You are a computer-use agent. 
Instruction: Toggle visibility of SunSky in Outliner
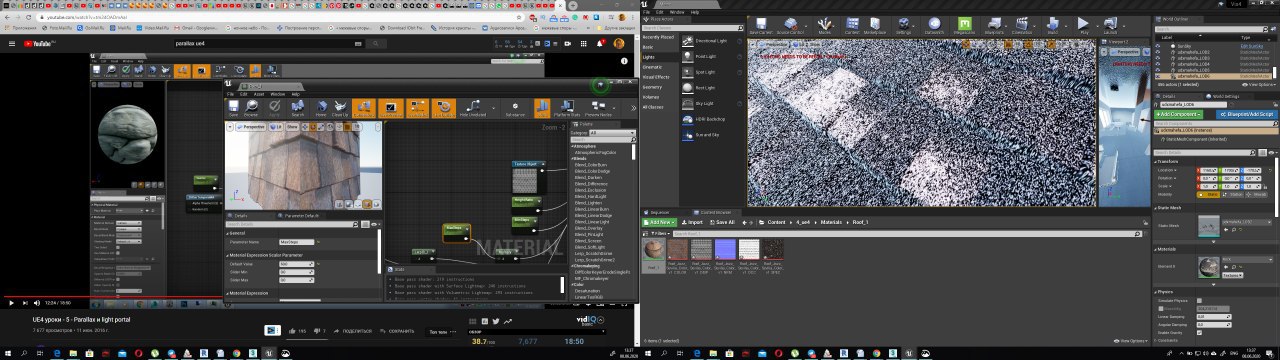tap(1157, 46)
